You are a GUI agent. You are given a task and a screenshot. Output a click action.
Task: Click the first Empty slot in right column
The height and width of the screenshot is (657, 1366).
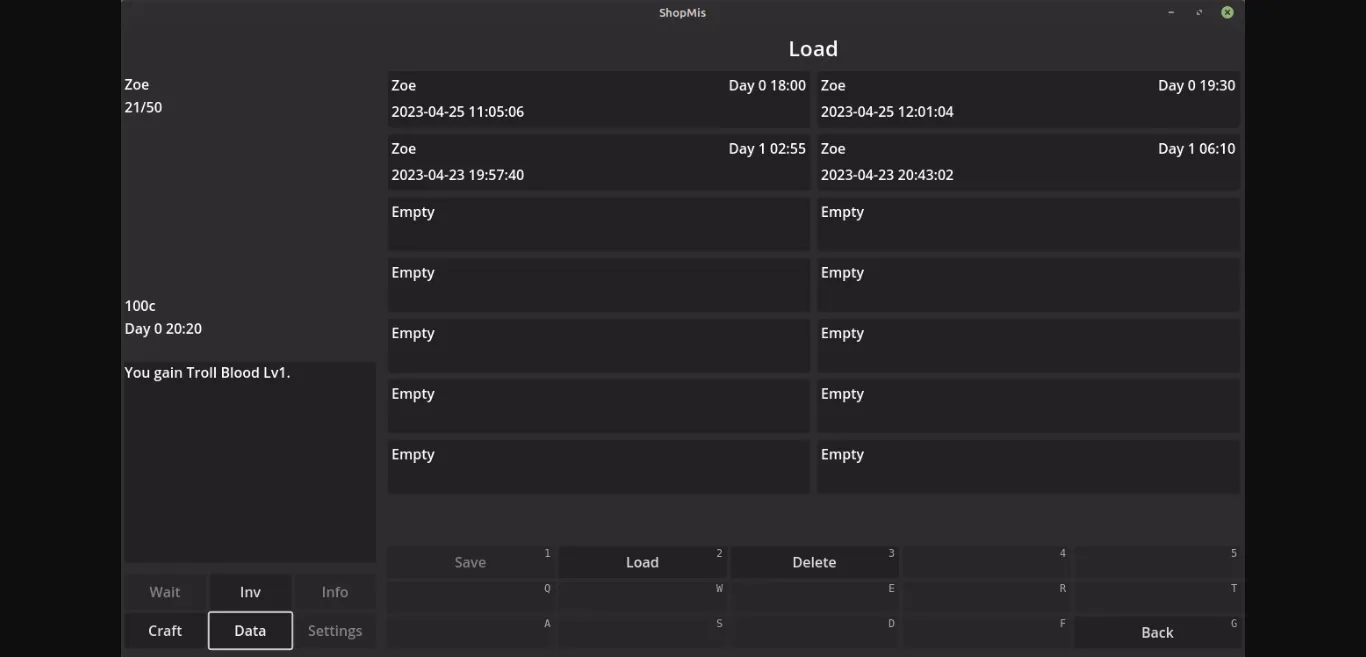pyautogui.click(x=1028, y=224)
